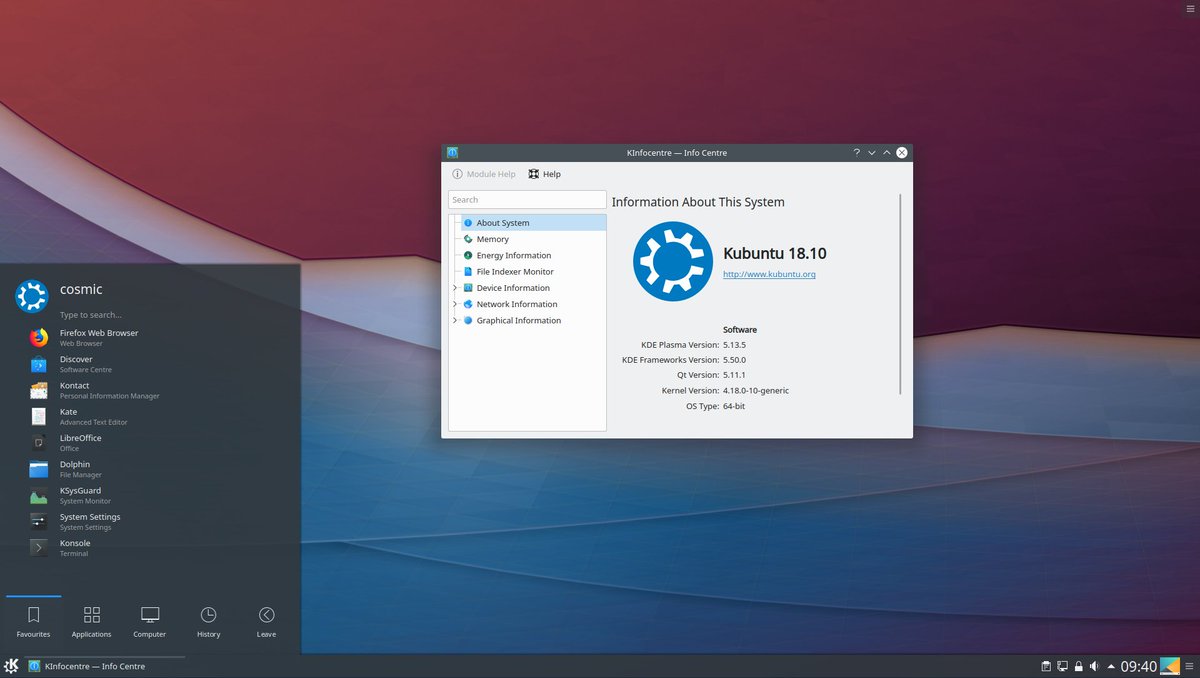Click KInfocentre entry in the task manager

click(x=105, y=666)
